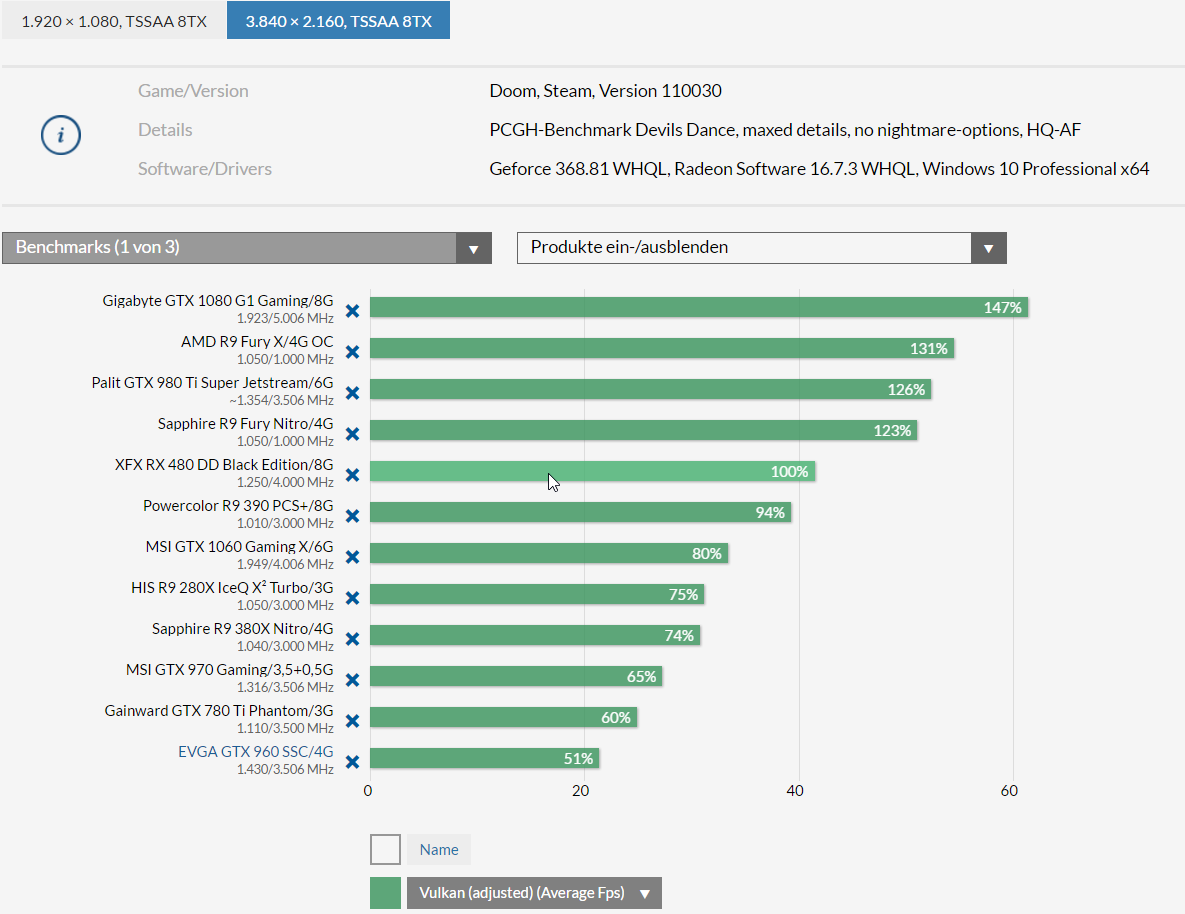Click the HIS R9 280X IceQ X² Turbo/3G label

(232, 587)
